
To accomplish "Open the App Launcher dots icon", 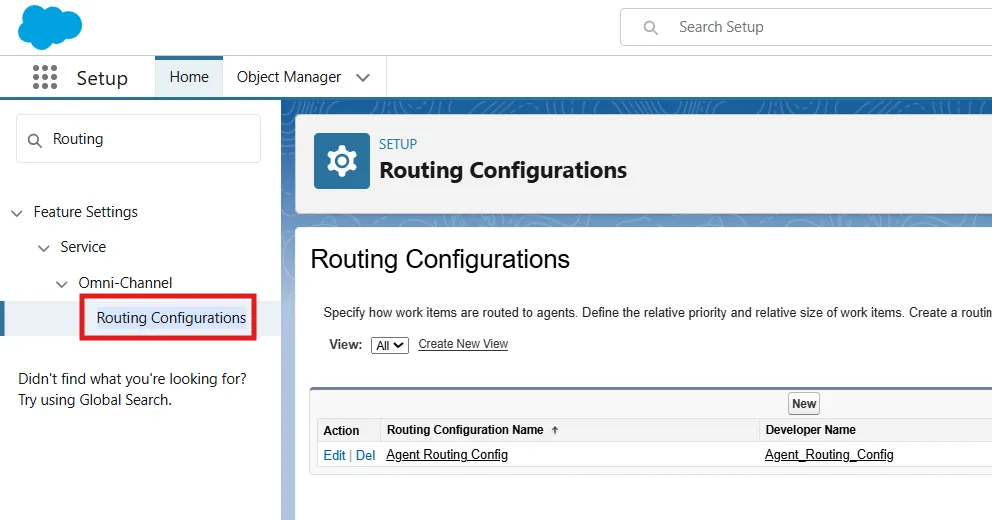I will tap(45, 78).
